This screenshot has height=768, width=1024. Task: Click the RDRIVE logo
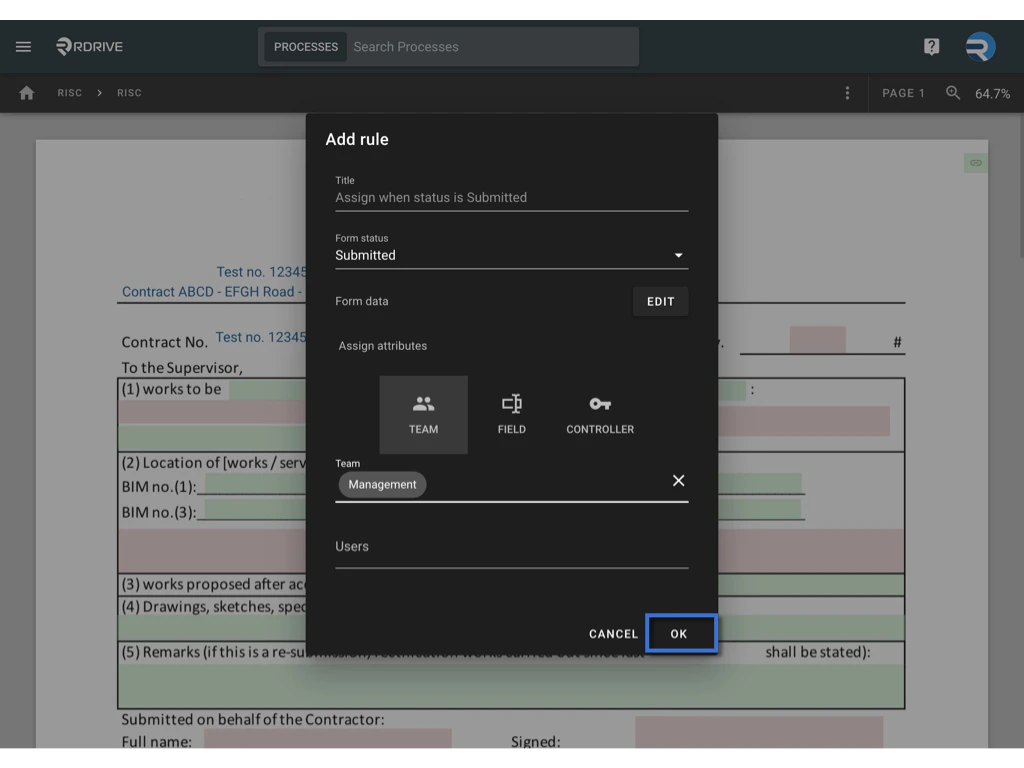click(x=88, y=46)
